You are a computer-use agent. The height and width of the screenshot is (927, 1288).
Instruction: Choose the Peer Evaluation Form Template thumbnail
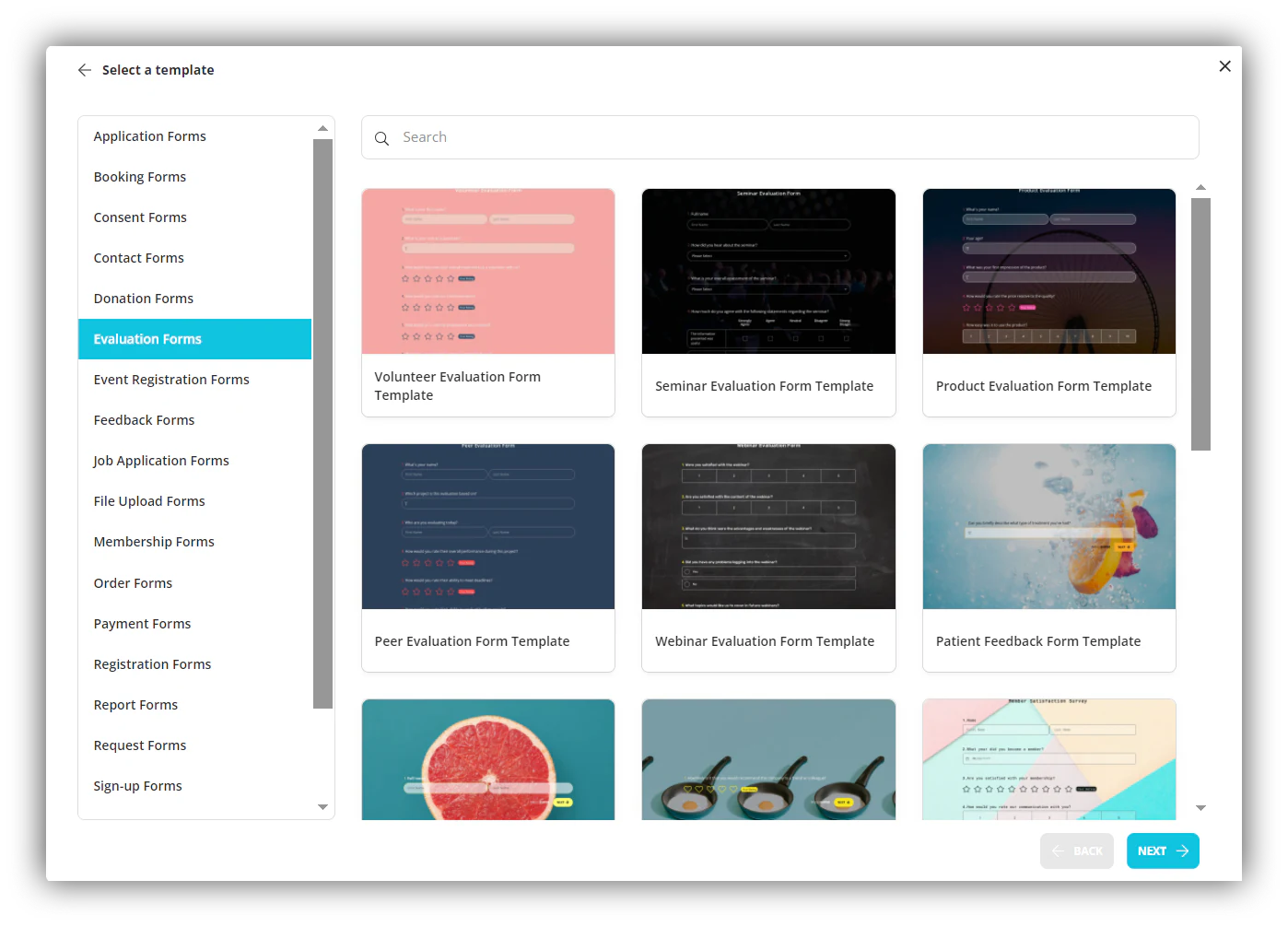pos(488,527)
